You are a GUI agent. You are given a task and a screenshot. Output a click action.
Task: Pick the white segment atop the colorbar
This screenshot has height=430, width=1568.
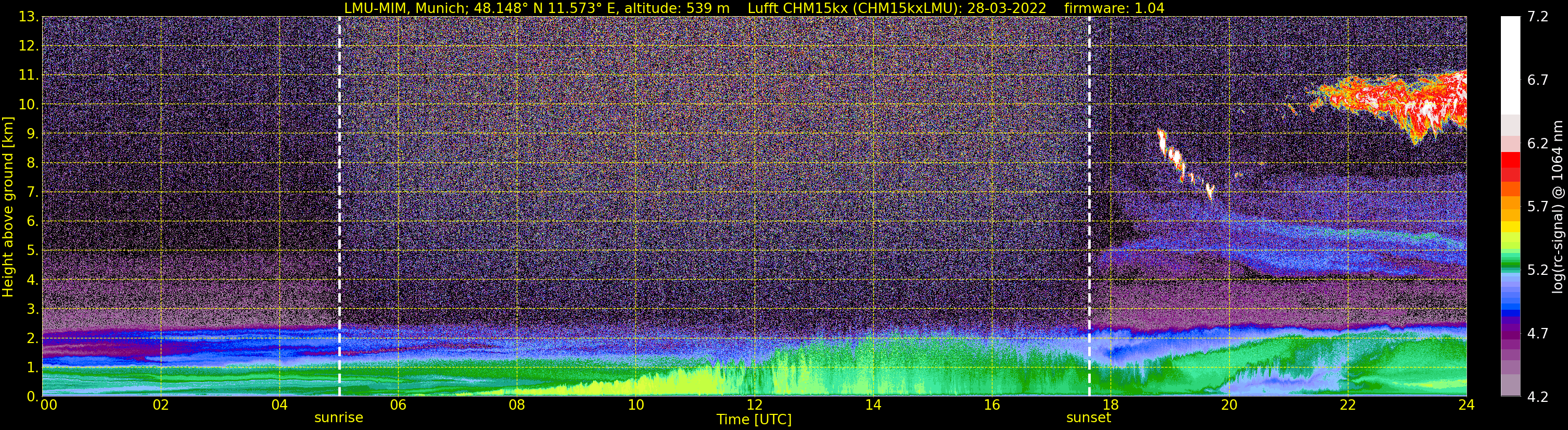point(1510,65)
